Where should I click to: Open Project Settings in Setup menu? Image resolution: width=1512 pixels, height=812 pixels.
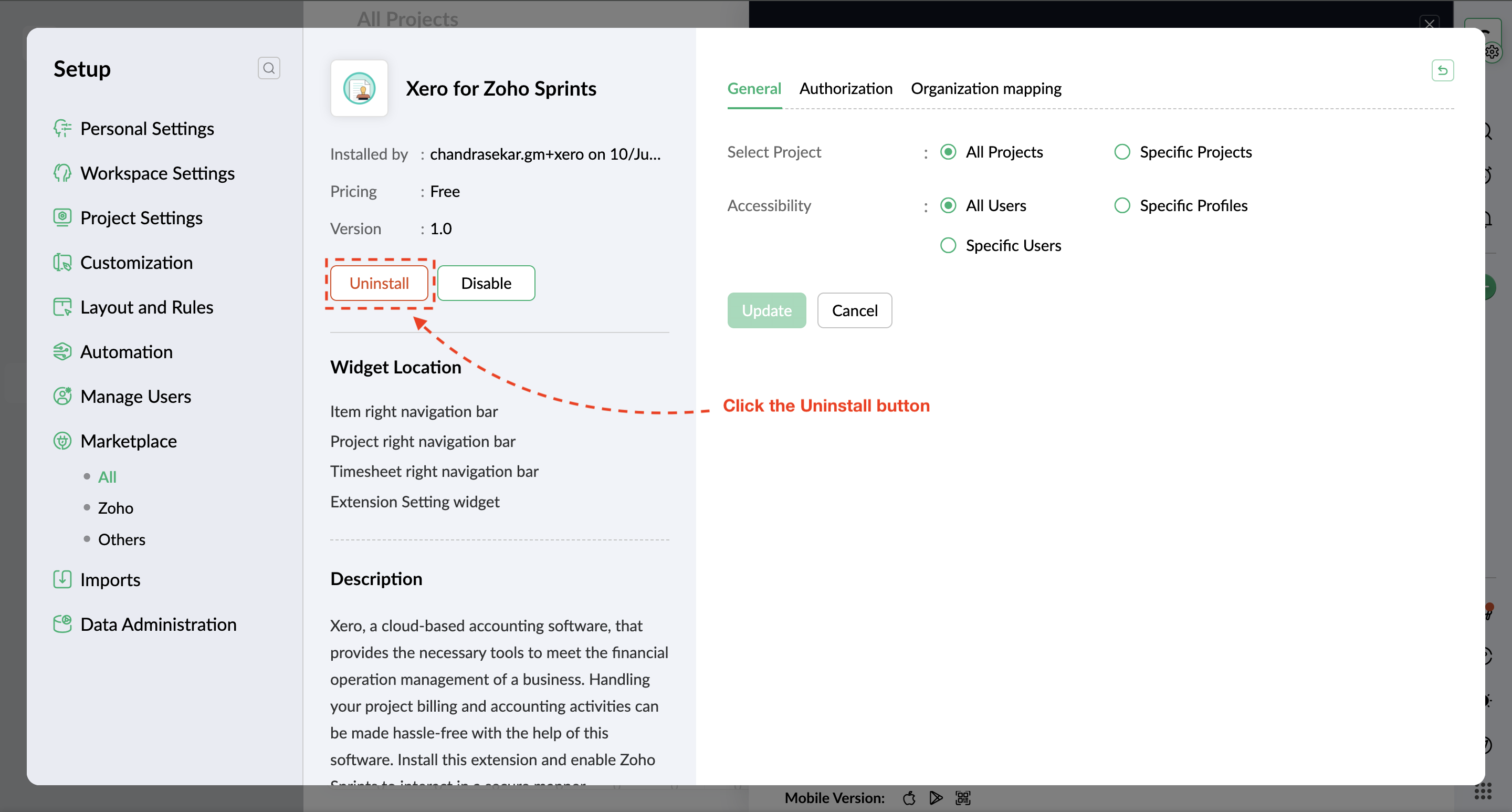coord(141,218)
